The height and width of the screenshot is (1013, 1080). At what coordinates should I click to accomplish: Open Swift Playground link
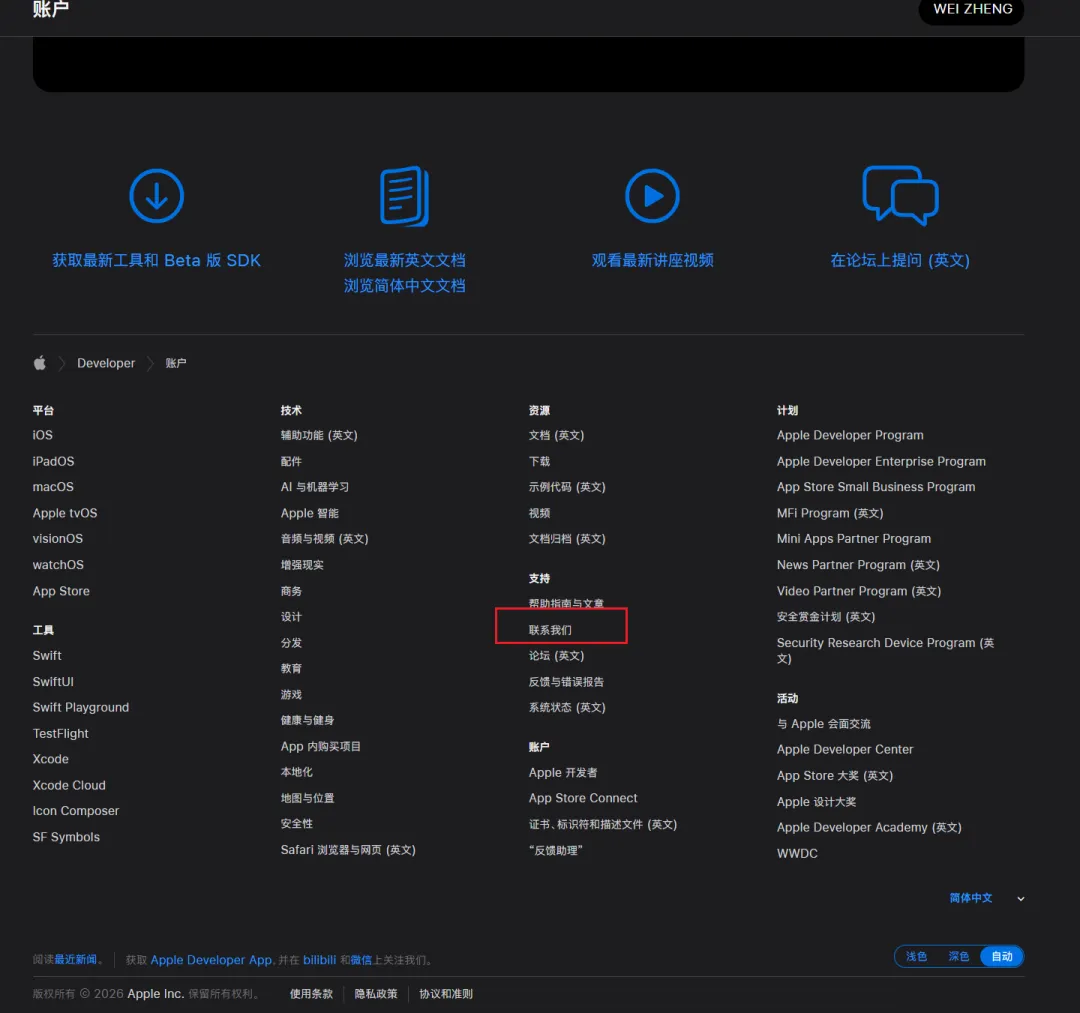click(x=81, y=707)
